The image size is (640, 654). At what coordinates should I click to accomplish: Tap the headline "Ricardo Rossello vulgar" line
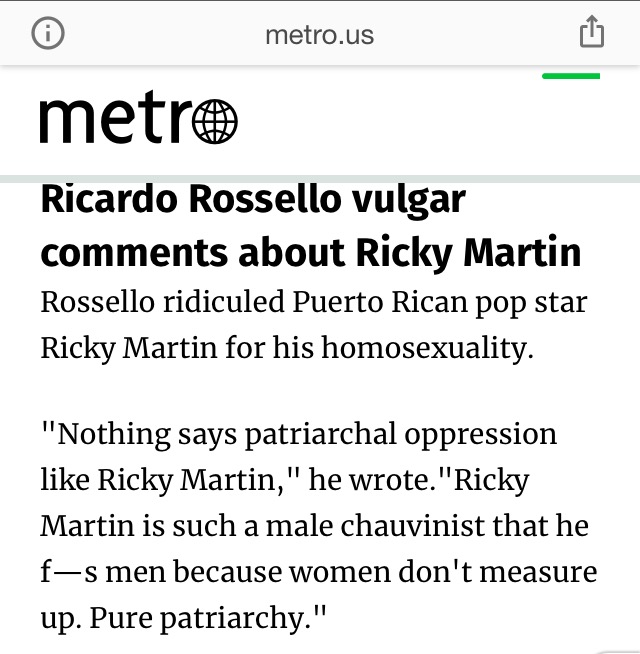coord(253,200)
